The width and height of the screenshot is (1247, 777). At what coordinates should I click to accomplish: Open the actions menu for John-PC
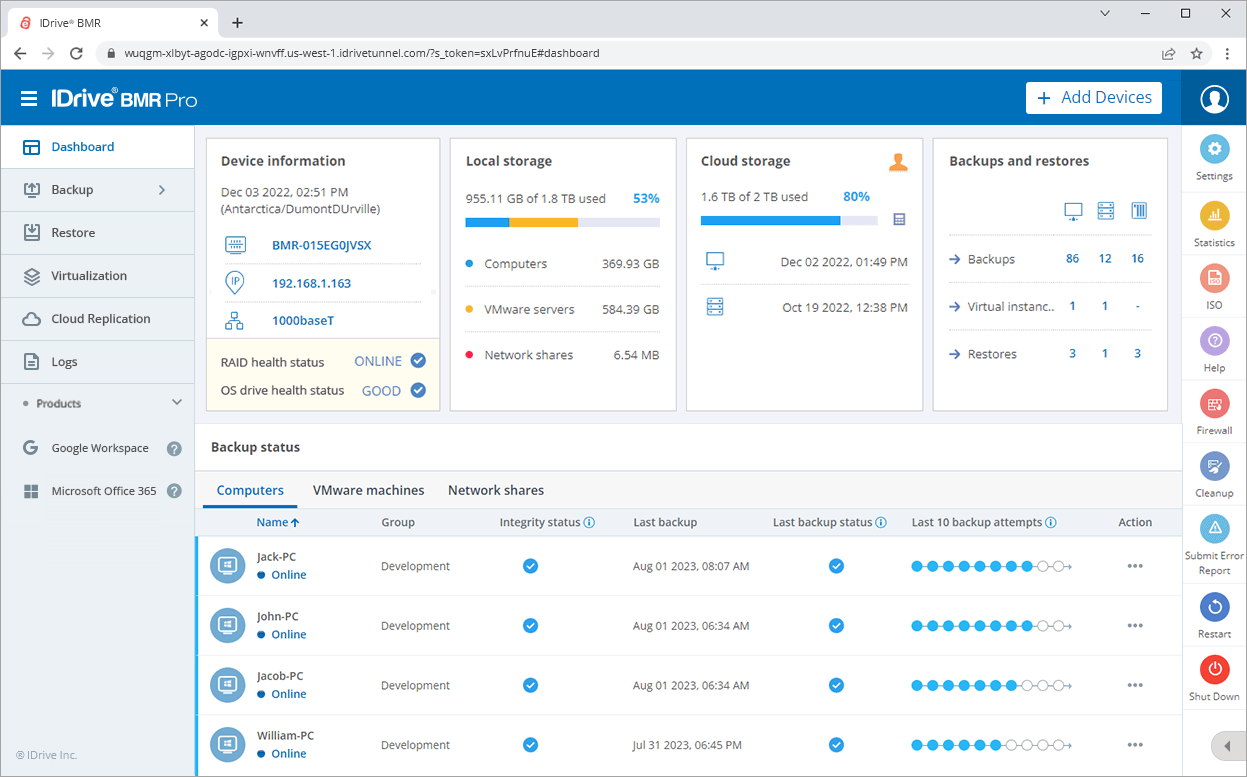(x=1135, y=625)
